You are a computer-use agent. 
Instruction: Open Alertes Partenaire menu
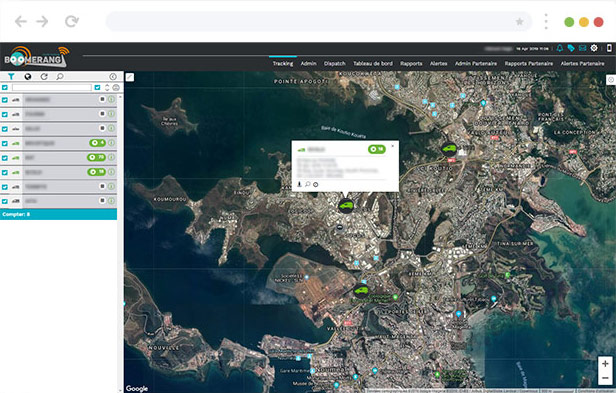click(582, 63)
